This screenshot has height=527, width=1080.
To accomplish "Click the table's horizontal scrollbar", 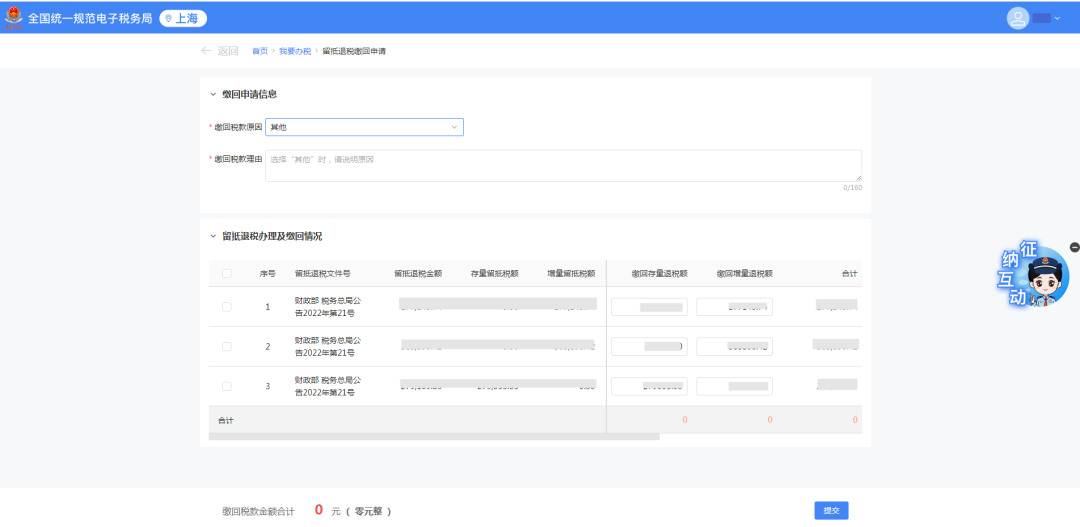I will tap(434, 437).
